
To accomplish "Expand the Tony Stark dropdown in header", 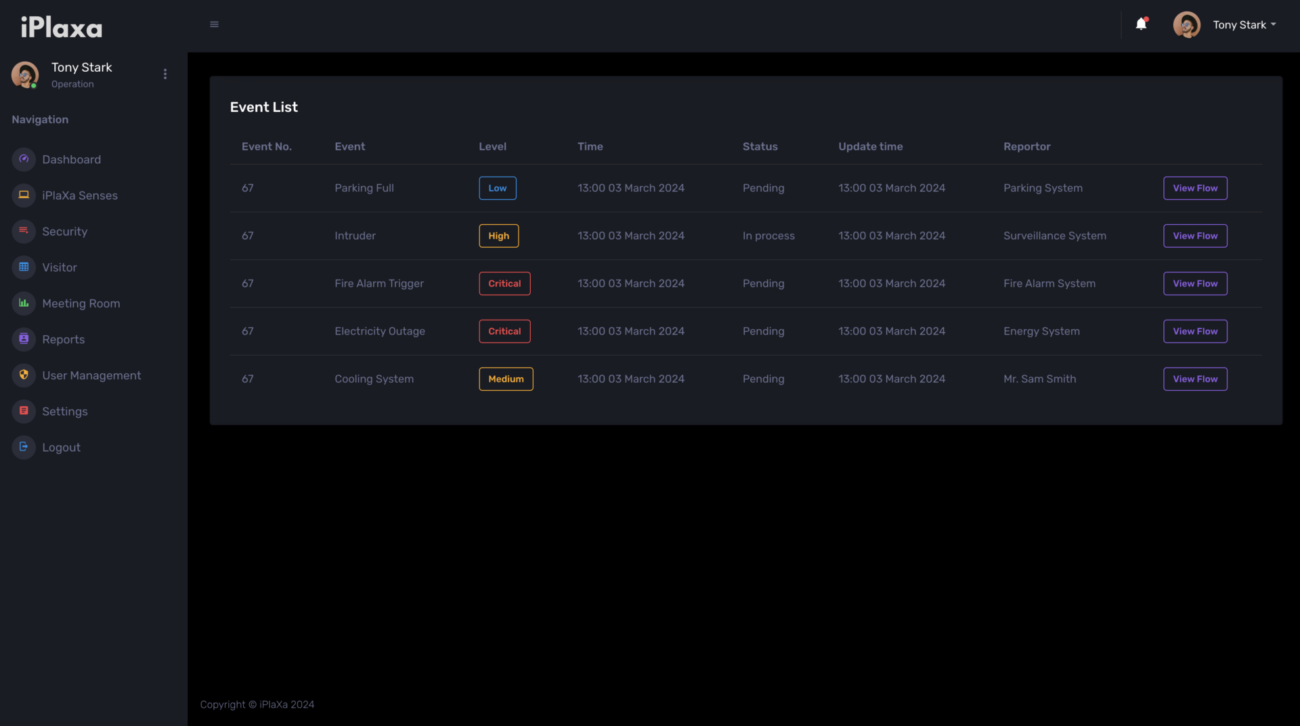I will coord(1244,25).
